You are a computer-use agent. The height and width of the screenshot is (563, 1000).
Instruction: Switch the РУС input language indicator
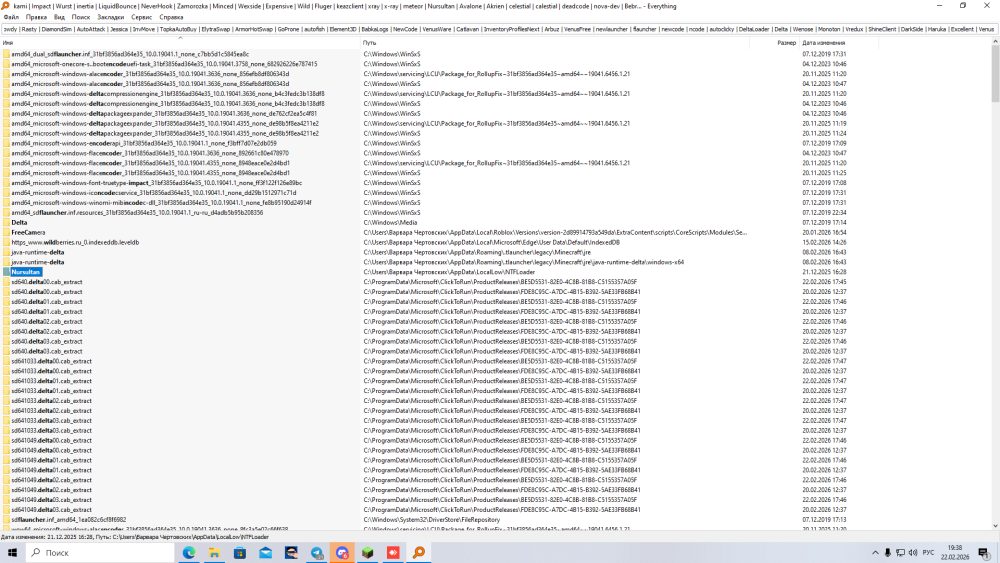(929, 553)
